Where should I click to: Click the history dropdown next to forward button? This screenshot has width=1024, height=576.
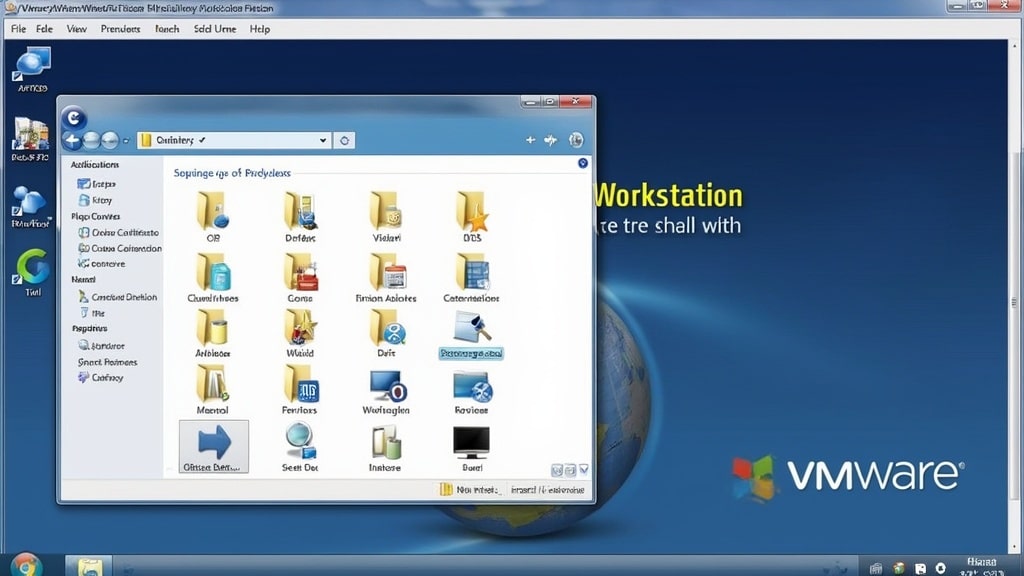(126, 140)
